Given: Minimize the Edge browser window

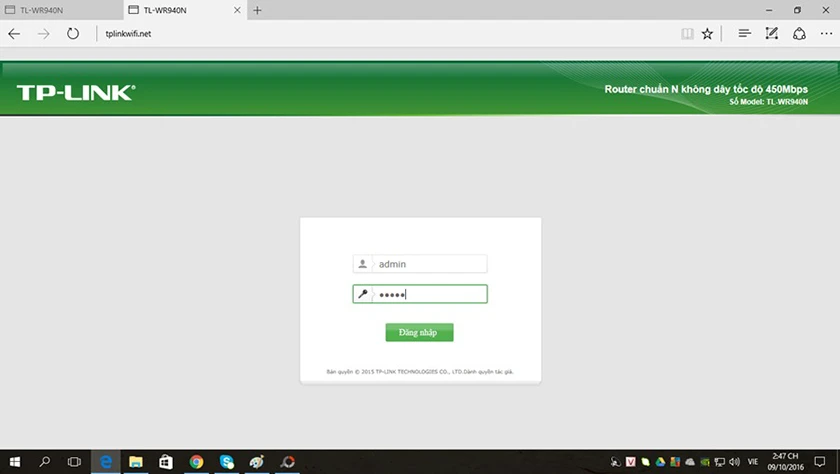Looking at the screenshot, I should point(769,10).
